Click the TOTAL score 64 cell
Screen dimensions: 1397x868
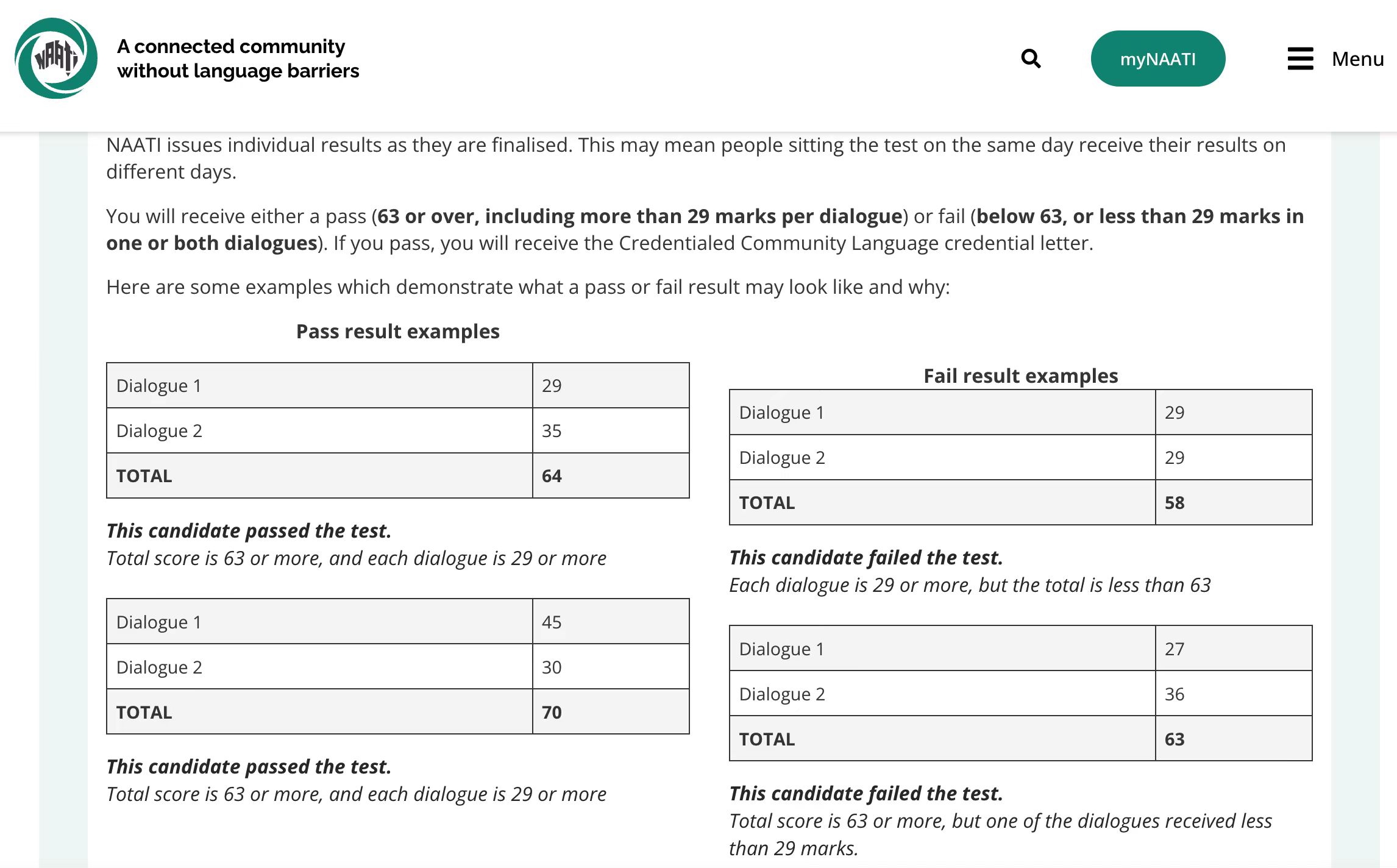611,476
